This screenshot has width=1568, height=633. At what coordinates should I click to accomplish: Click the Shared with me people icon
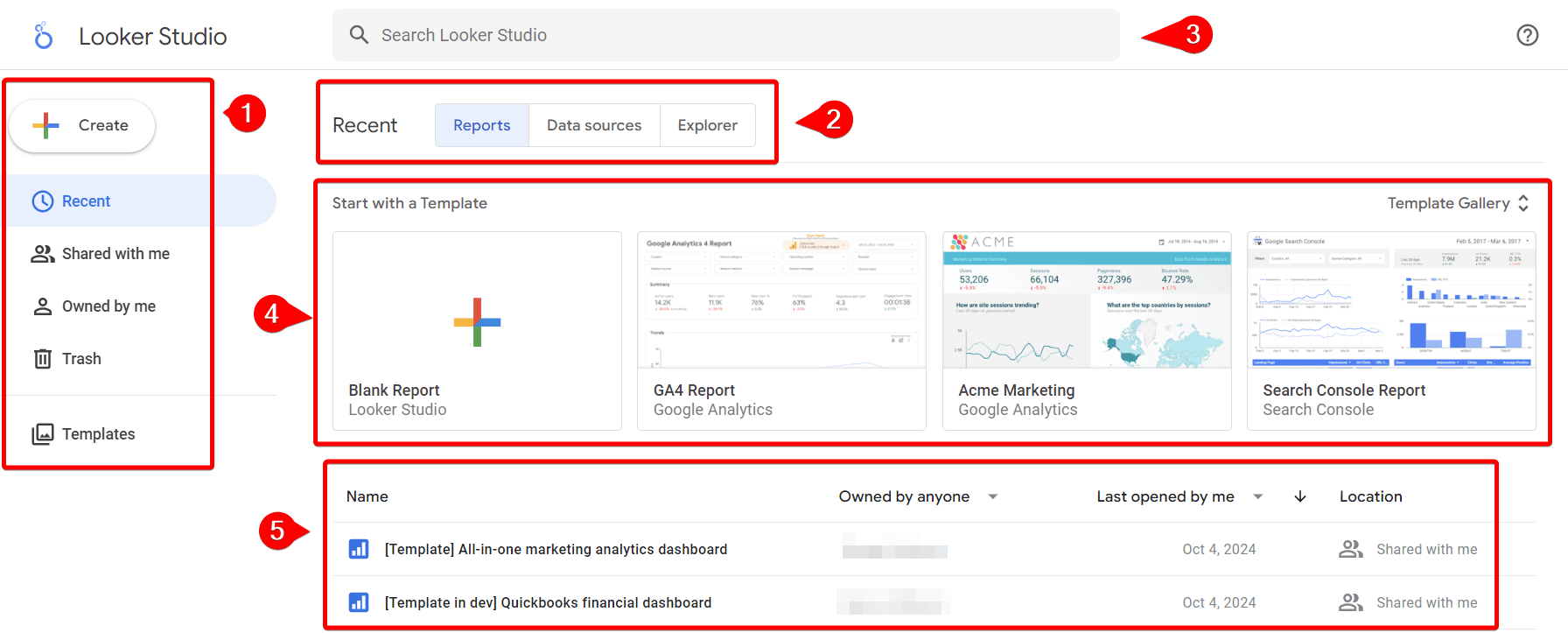pyautogui.click(x=43, y=254)
